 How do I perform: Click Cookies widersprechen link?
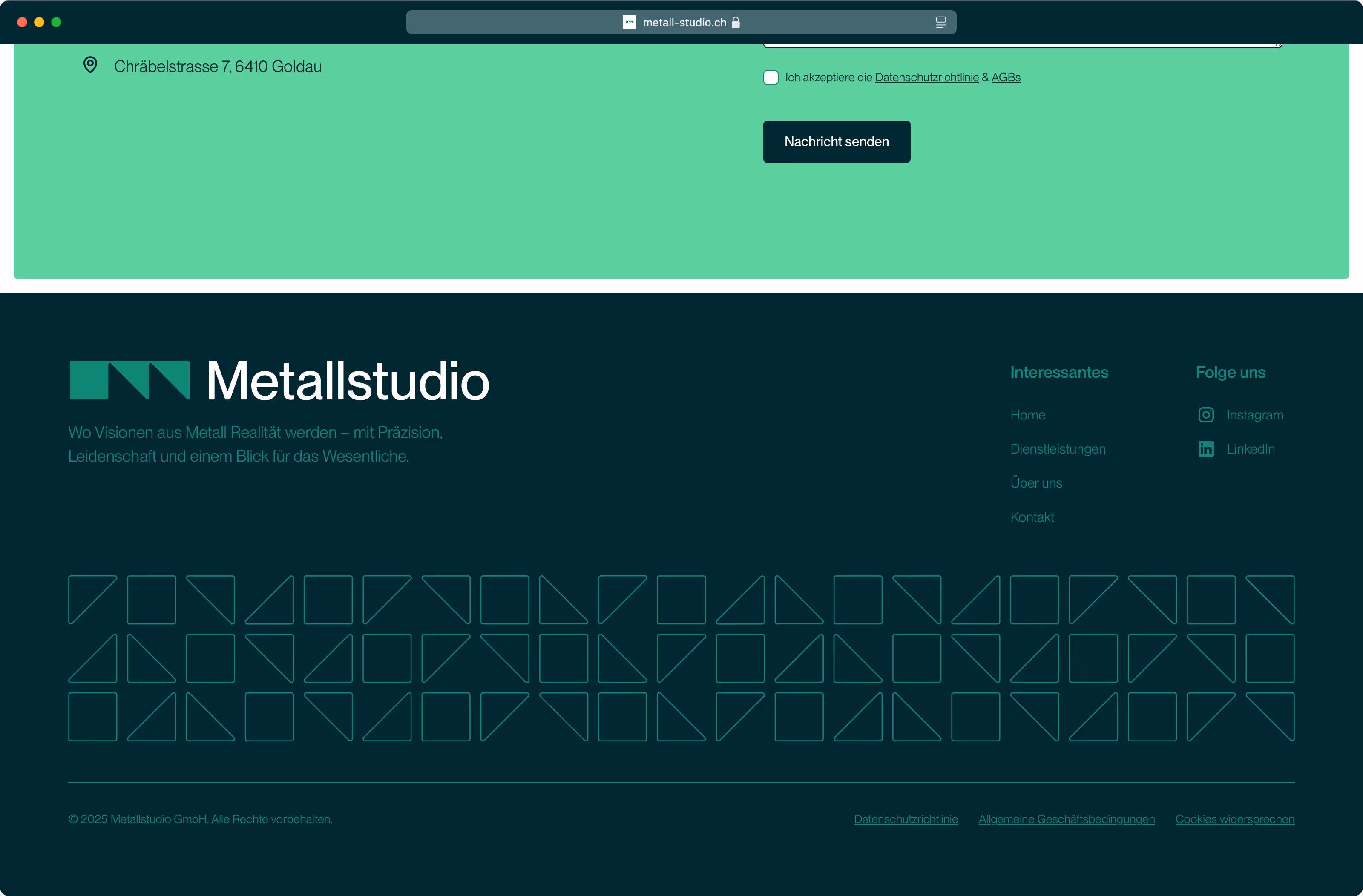(1235, 819)
